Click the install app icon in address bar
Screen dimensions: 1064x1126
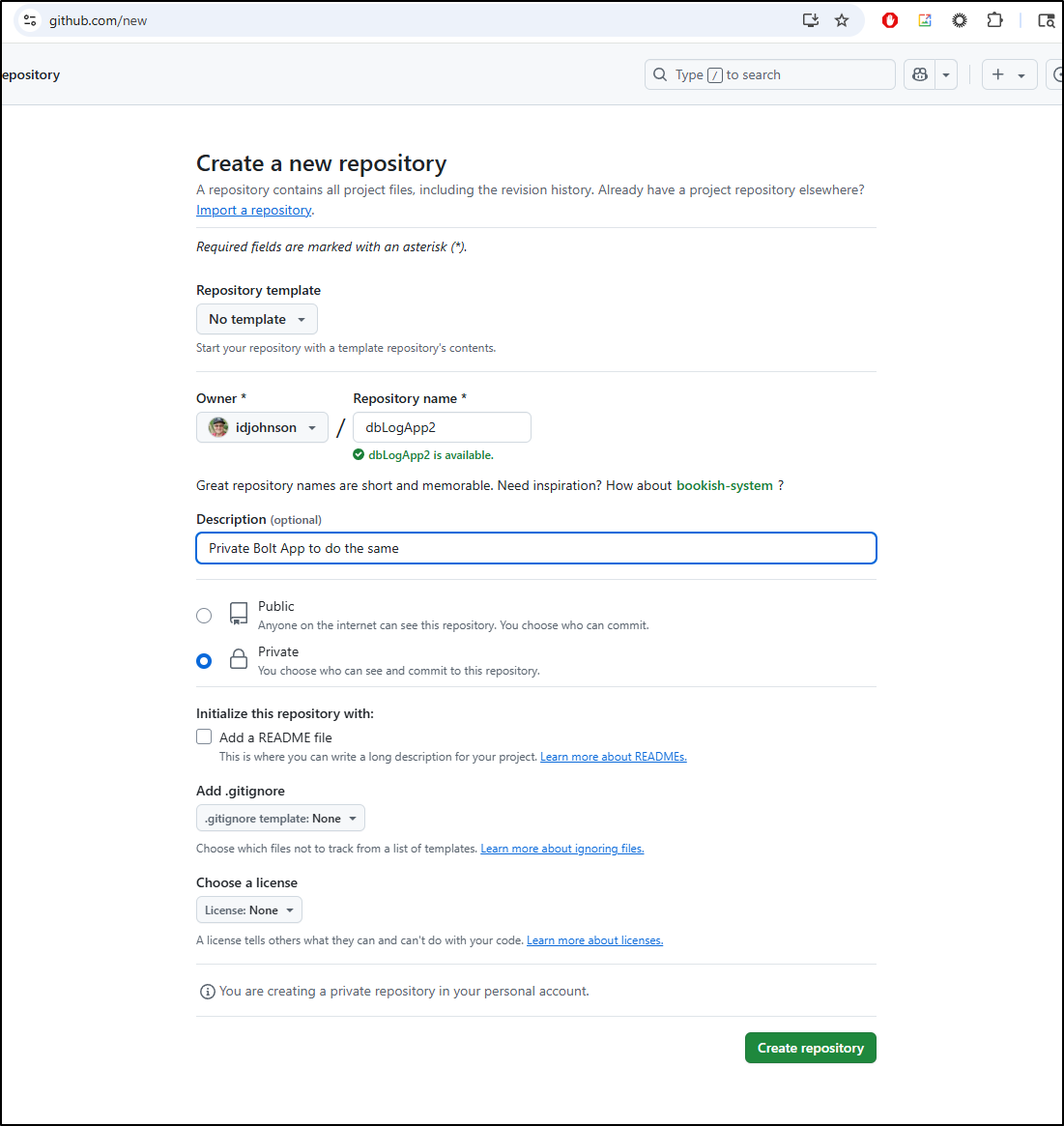pos(810,20)
